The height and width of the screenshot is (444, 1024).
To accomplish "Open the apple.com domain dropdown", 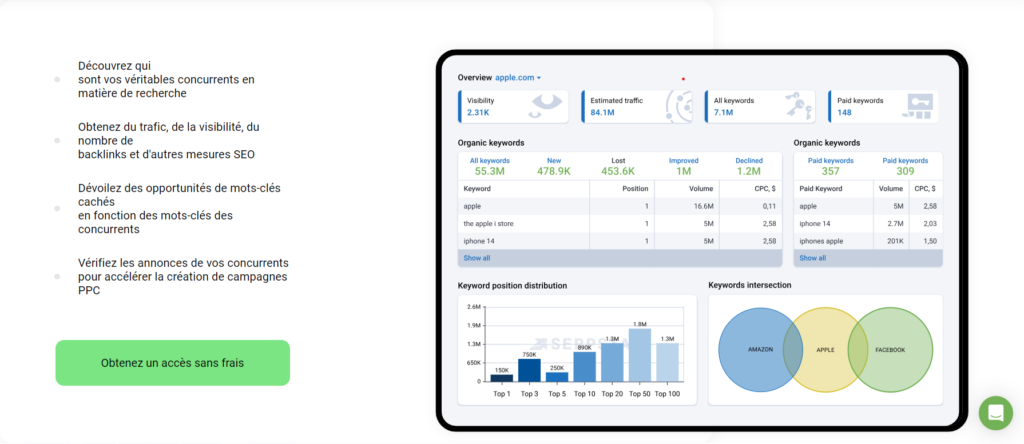I will tap(518, 78).
